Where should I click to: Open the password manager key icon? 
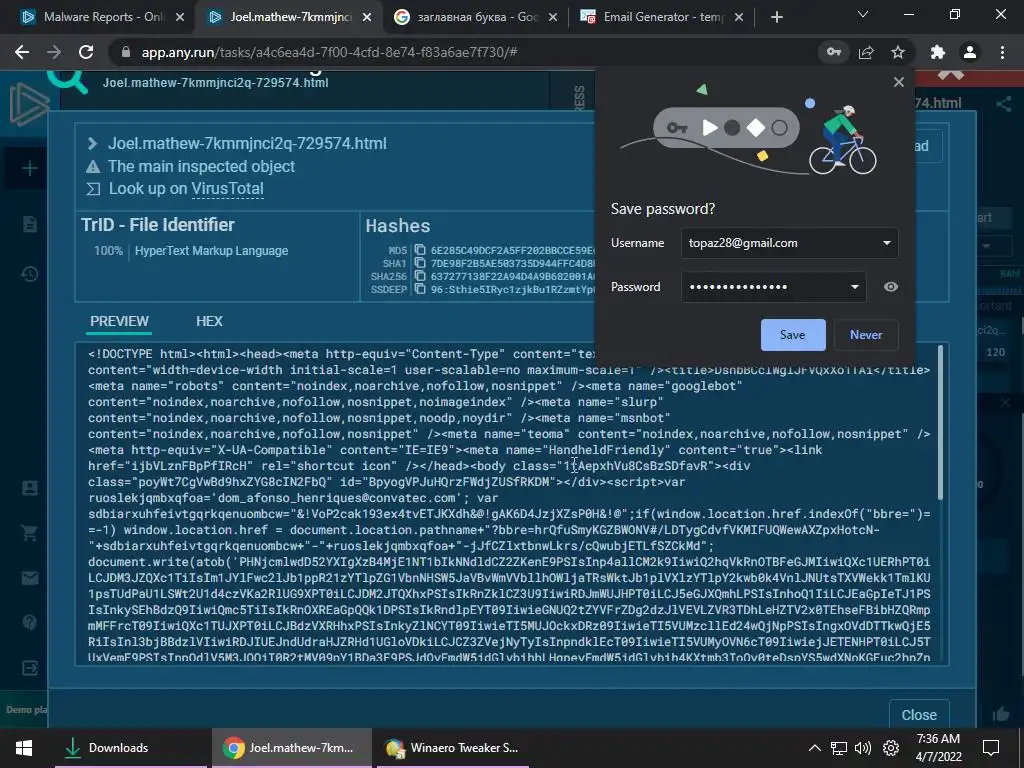(x=834, y=52)
